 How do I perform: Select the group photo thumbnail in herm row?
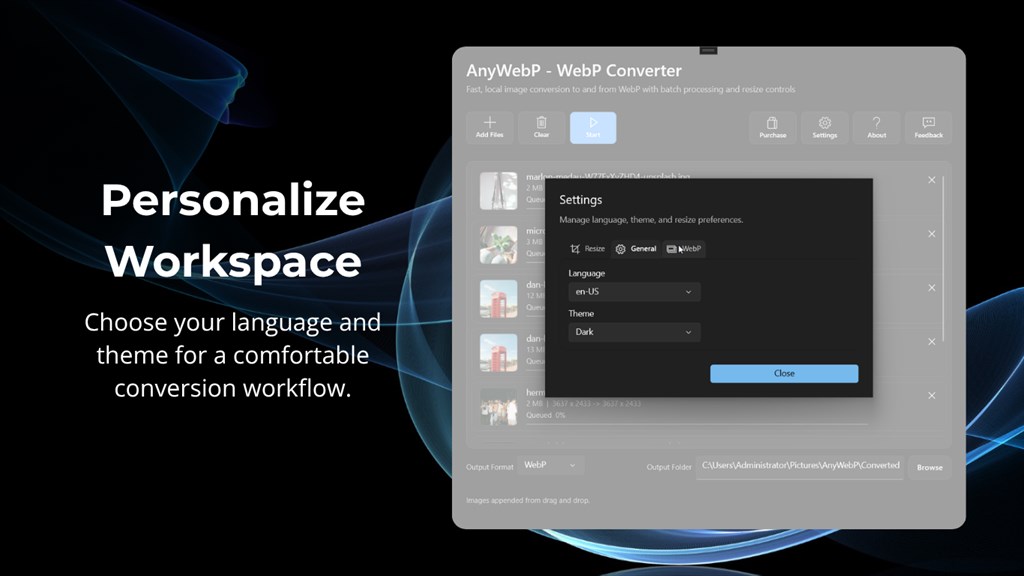coord(498,406)
